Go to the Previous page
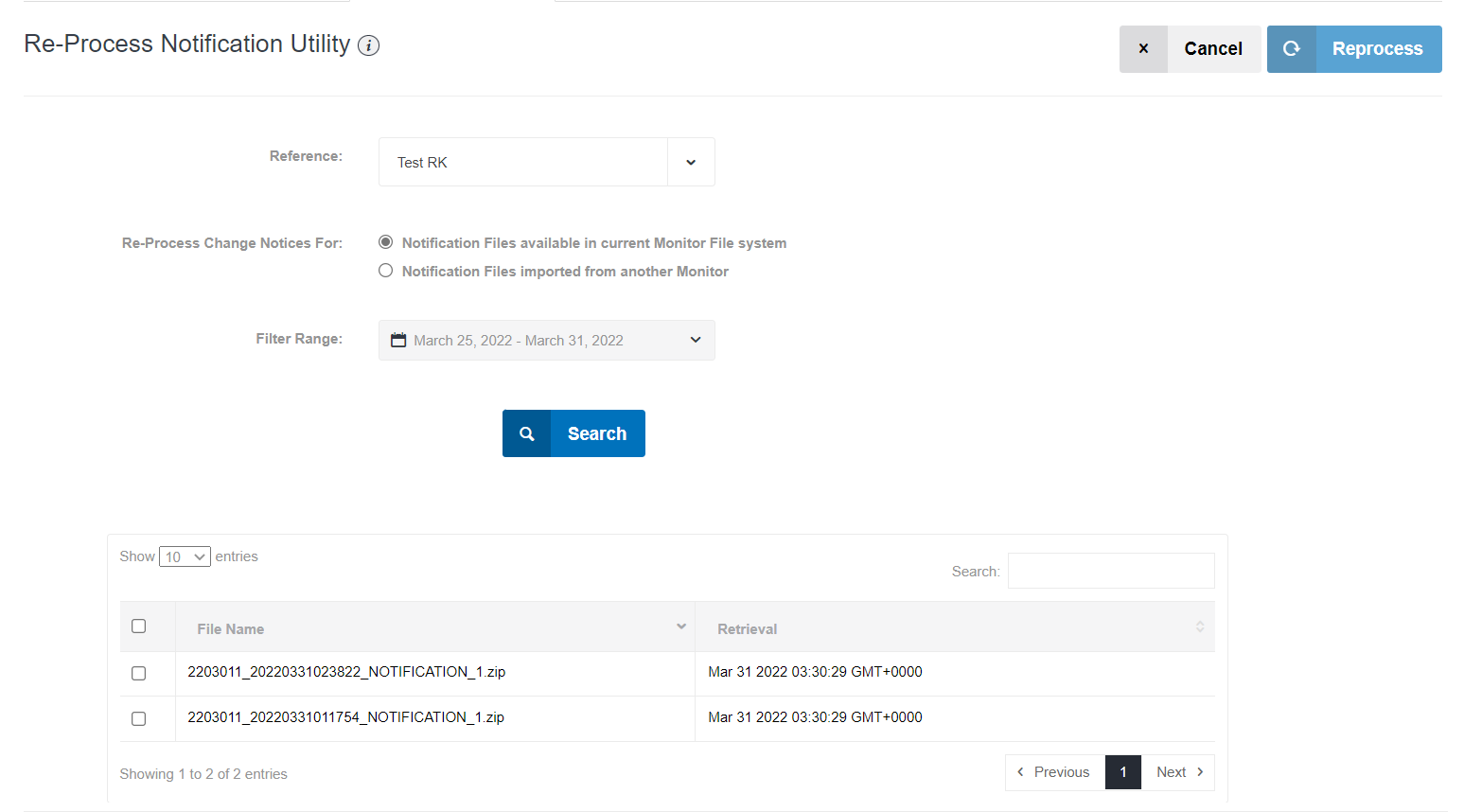The height and width of the screenshot is (812, 1464). tap(1054, 772)
